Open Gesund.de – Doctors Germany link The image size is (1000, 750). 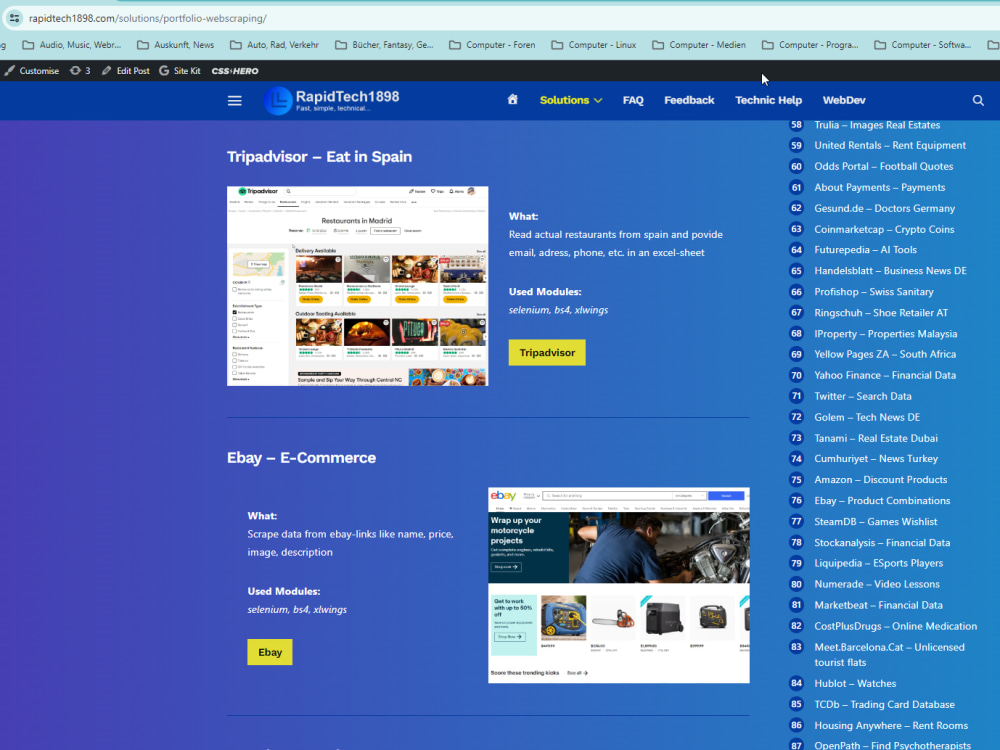click(884, 209)
